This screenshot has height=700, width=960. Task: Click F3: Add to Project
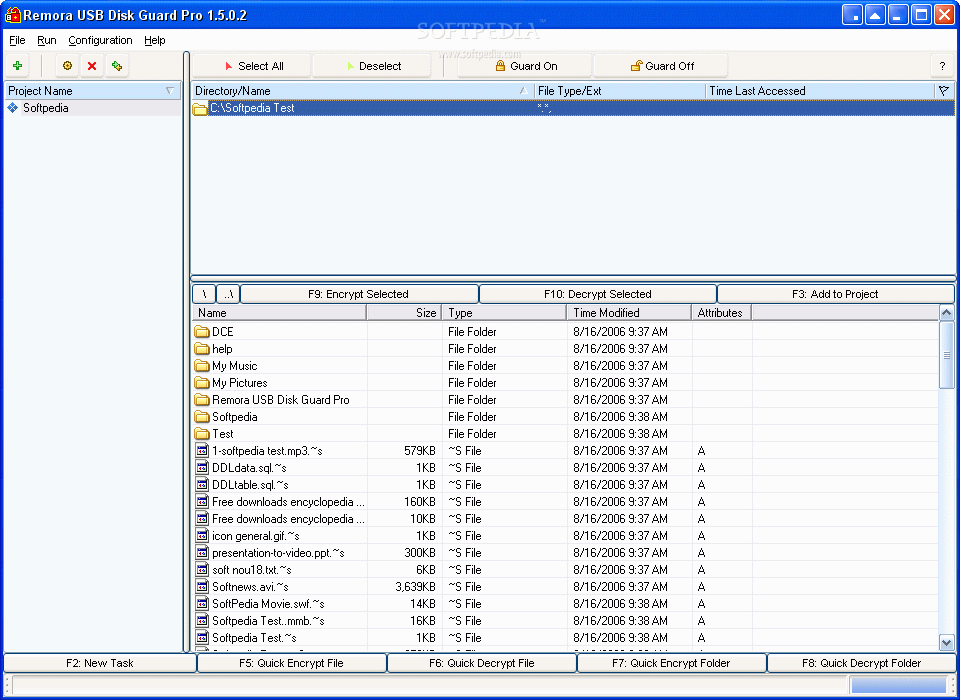click(836, 294)
